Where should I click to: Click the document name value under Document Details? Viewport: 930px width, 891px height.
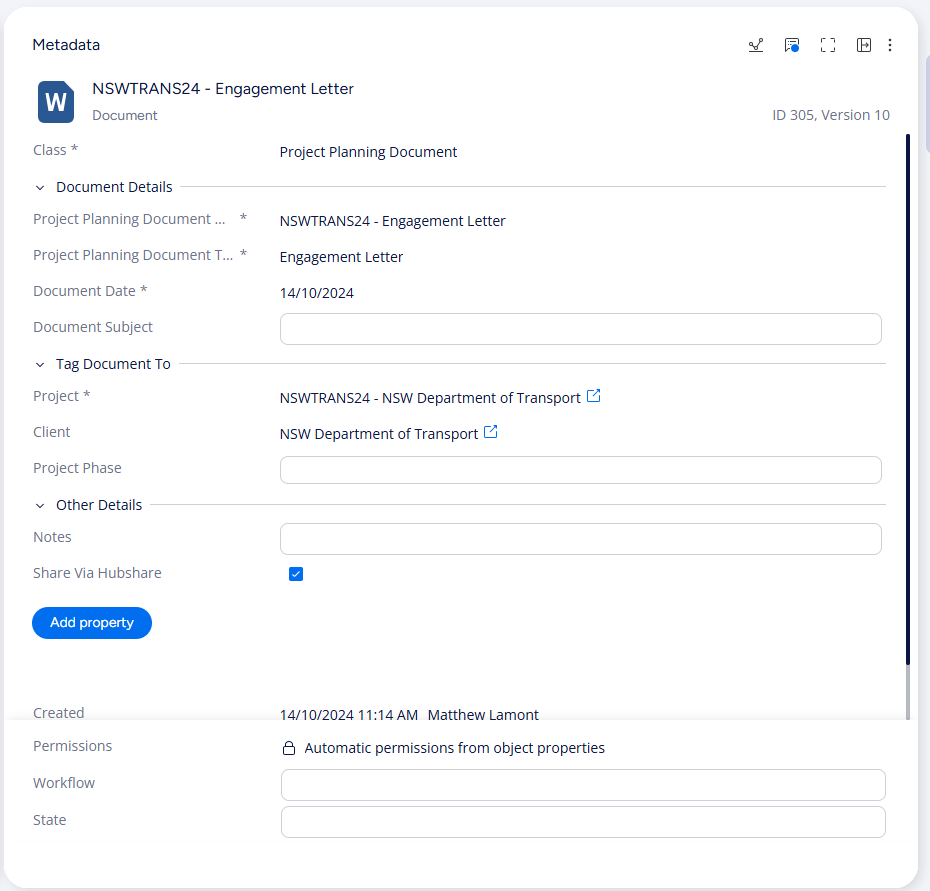pos(392,221)
